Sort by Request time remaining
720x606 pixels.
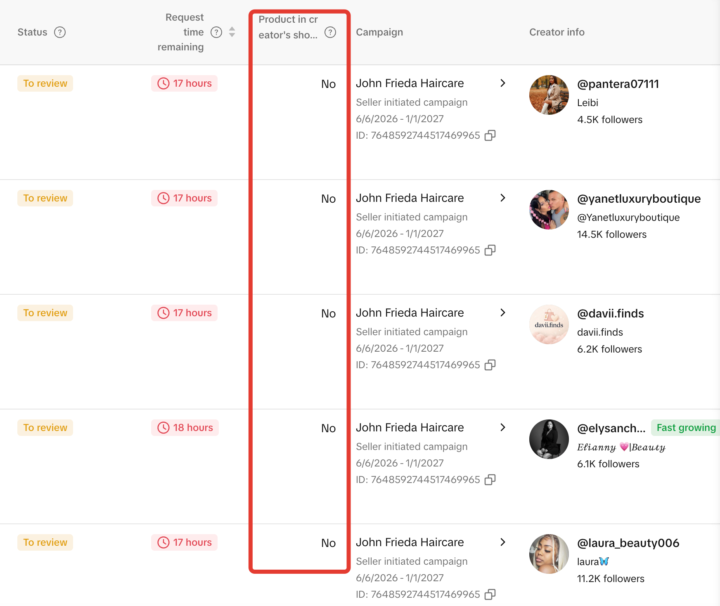tap(232, 32)
